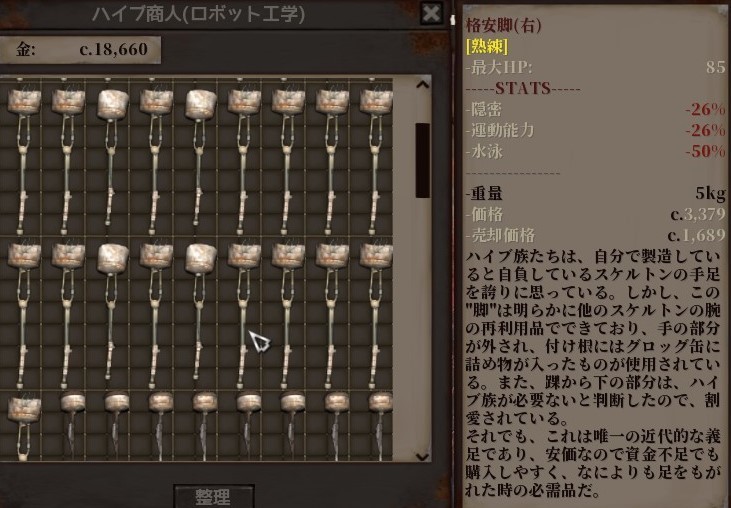Close the ハイブ商人 trader window

pyautogui.click(x=431, y=13)
